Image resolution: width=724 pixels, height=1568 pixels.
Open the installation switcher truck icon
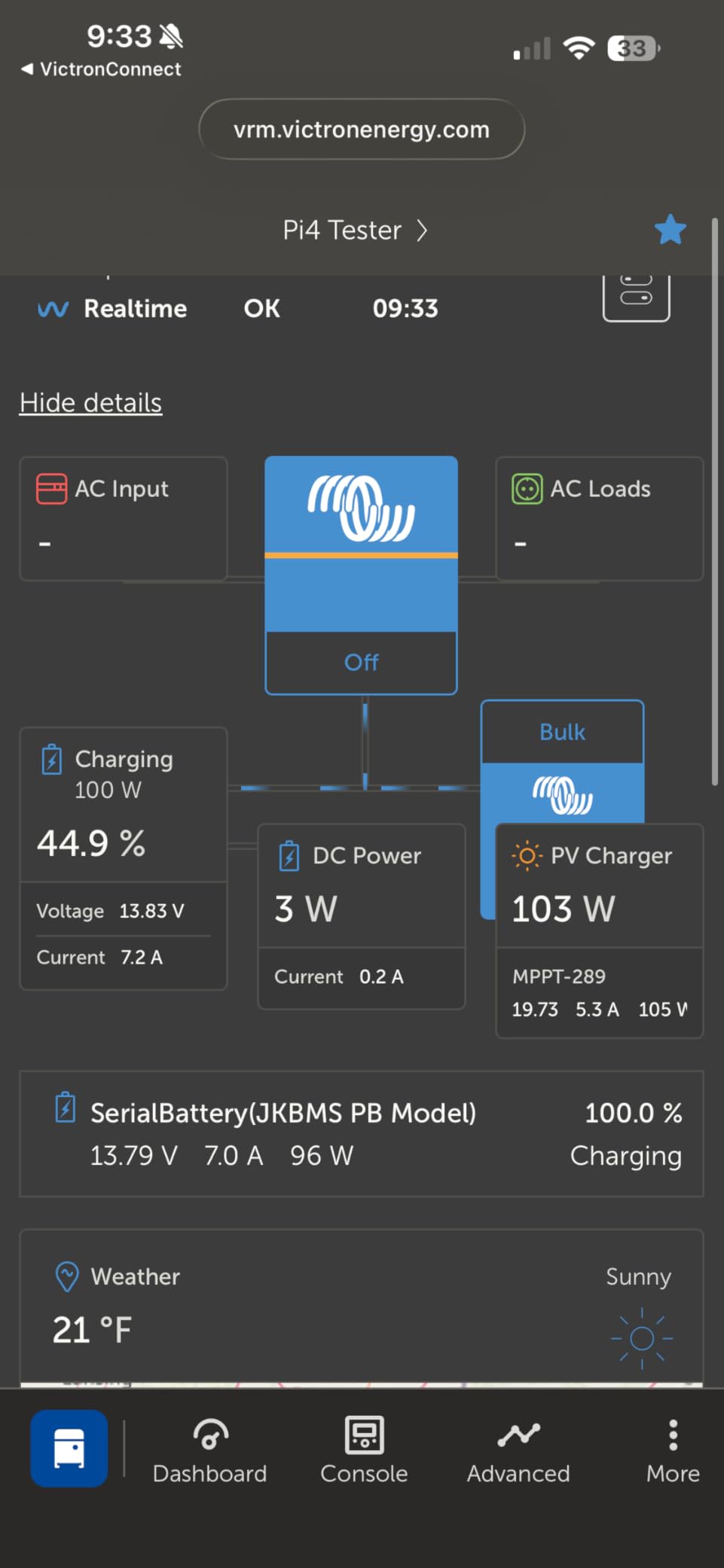[x=69, y=1447]
